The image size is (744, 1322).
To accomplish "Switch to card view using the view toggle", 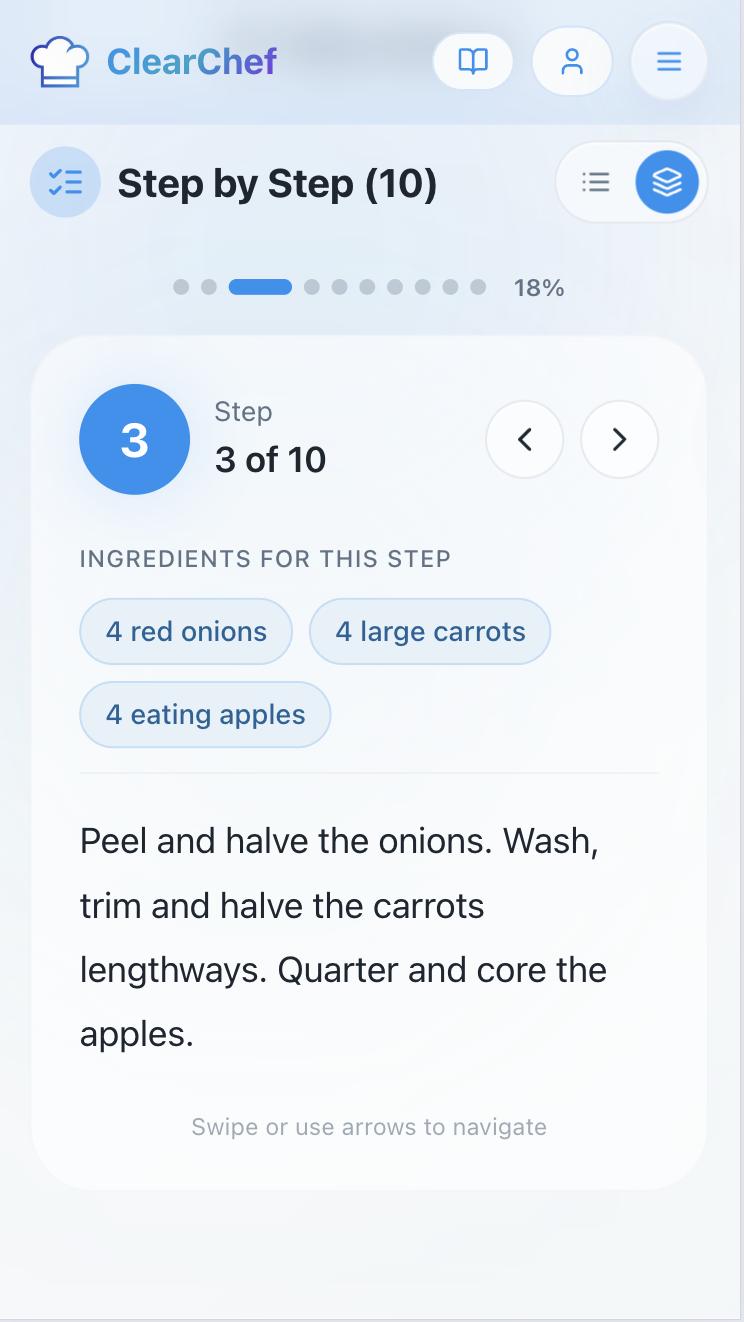I will coord(667,182).
